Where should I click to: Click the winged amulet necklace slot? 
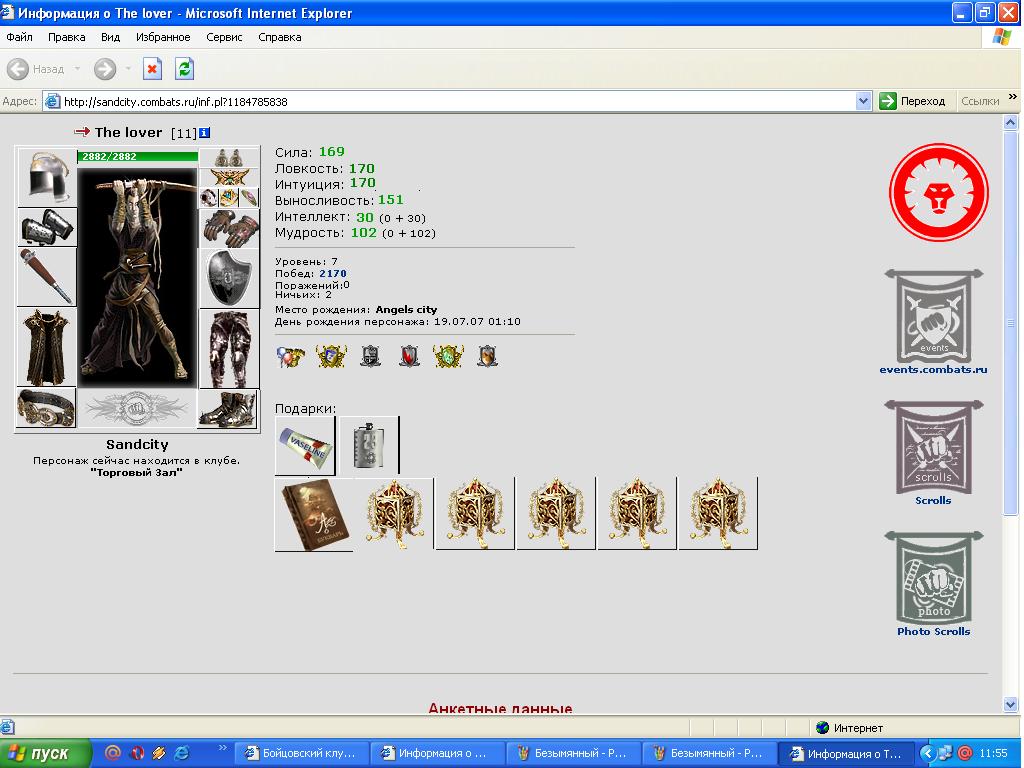[x=229, y=177]
